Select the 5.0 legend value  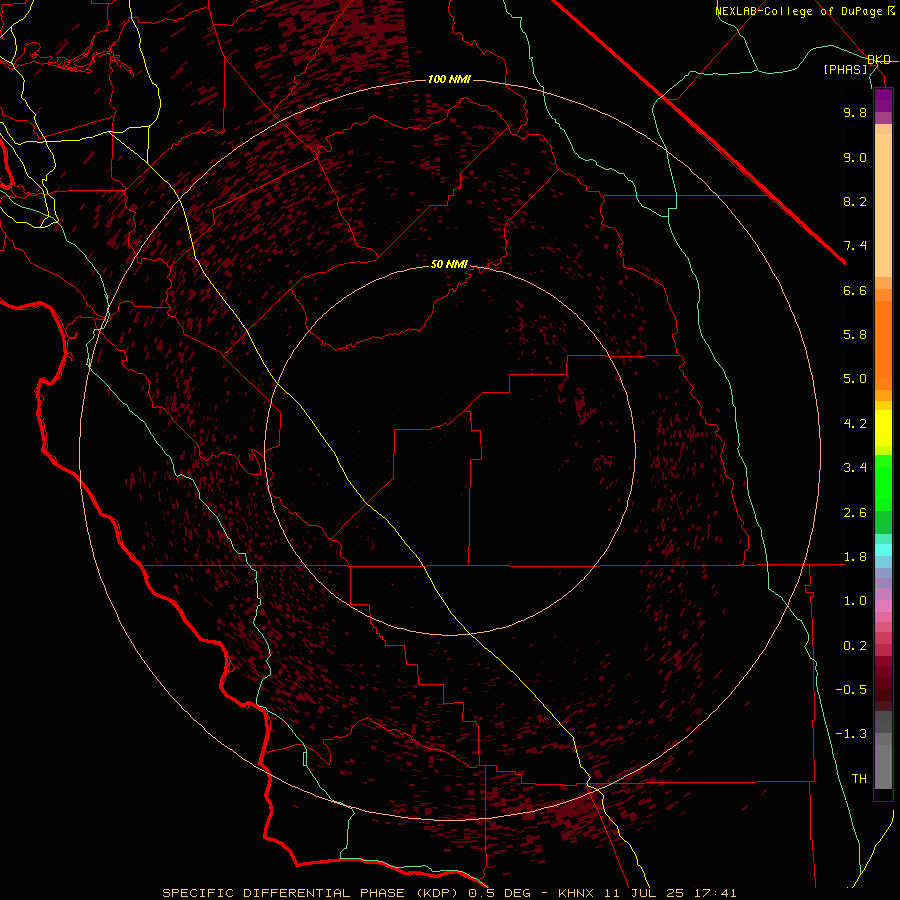coord(855,379)
